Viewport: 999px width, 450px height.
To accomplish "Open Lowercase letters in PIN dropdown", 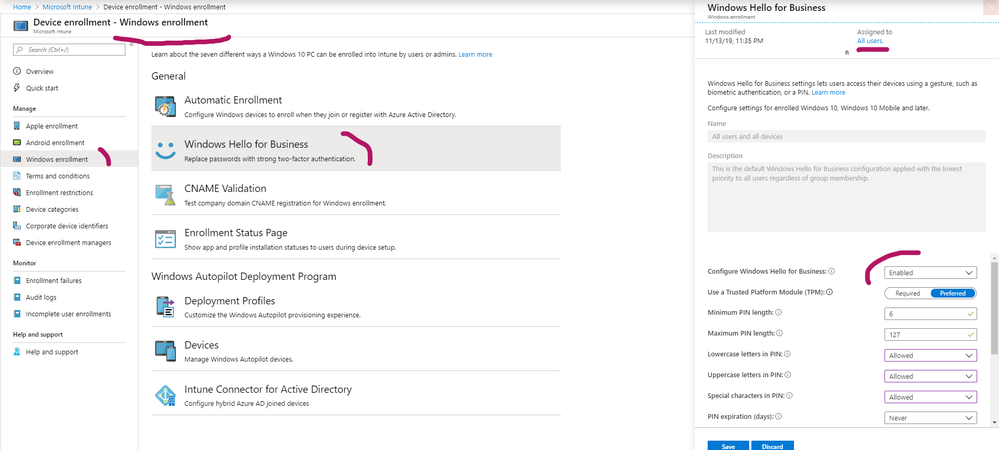I will coord(930,355).
